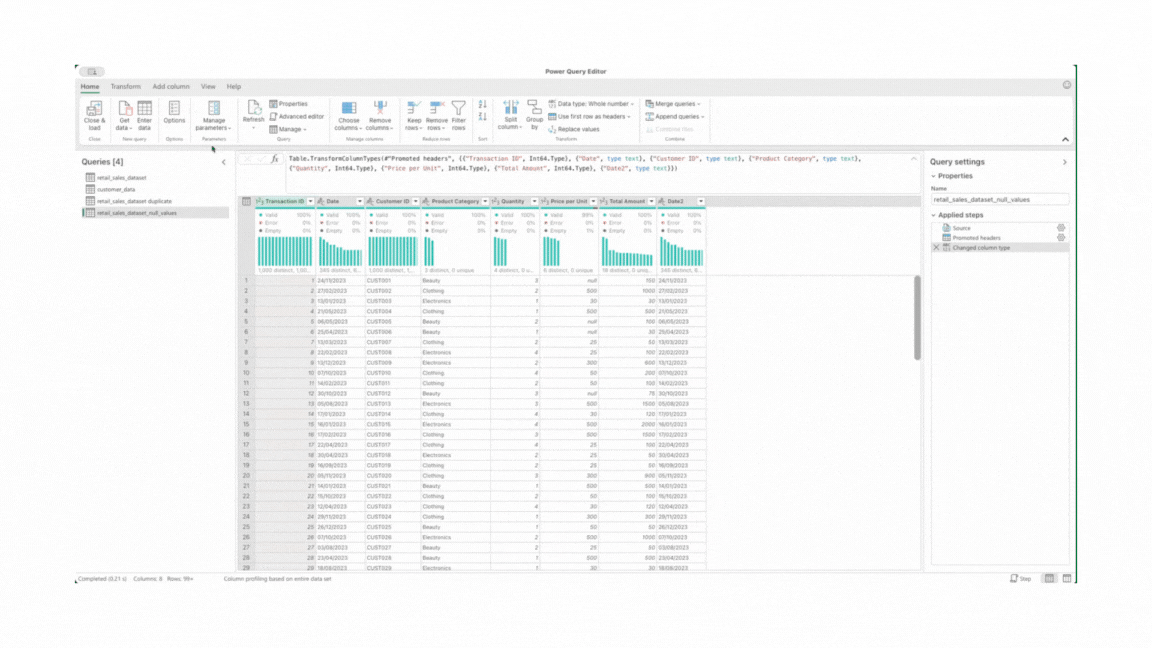
Task: Open the Add column tab
Action: click(170, 87)
